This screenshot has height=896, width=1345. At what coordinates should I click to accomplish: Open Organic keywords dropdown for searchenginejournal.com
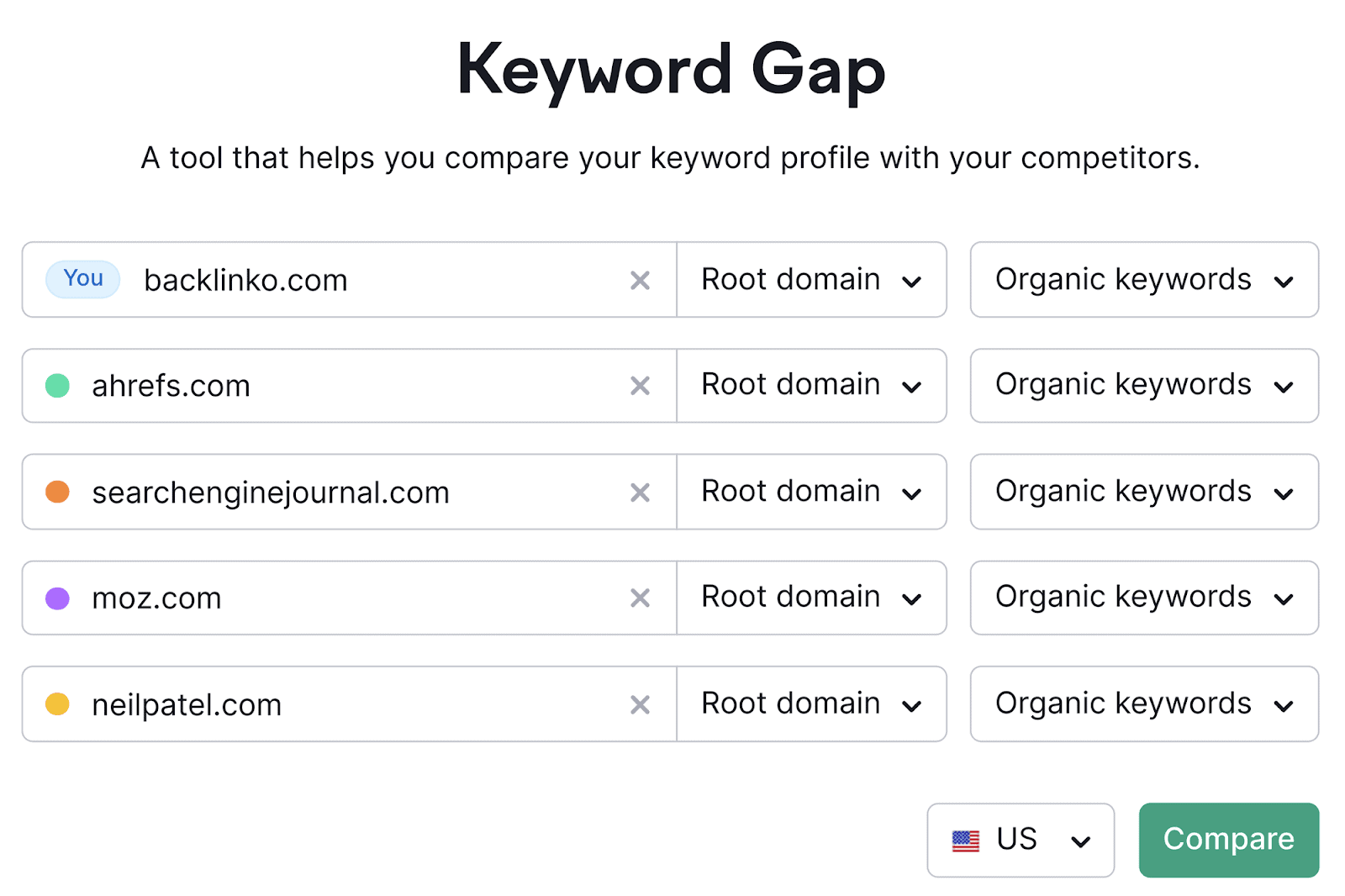(1143, 492)
